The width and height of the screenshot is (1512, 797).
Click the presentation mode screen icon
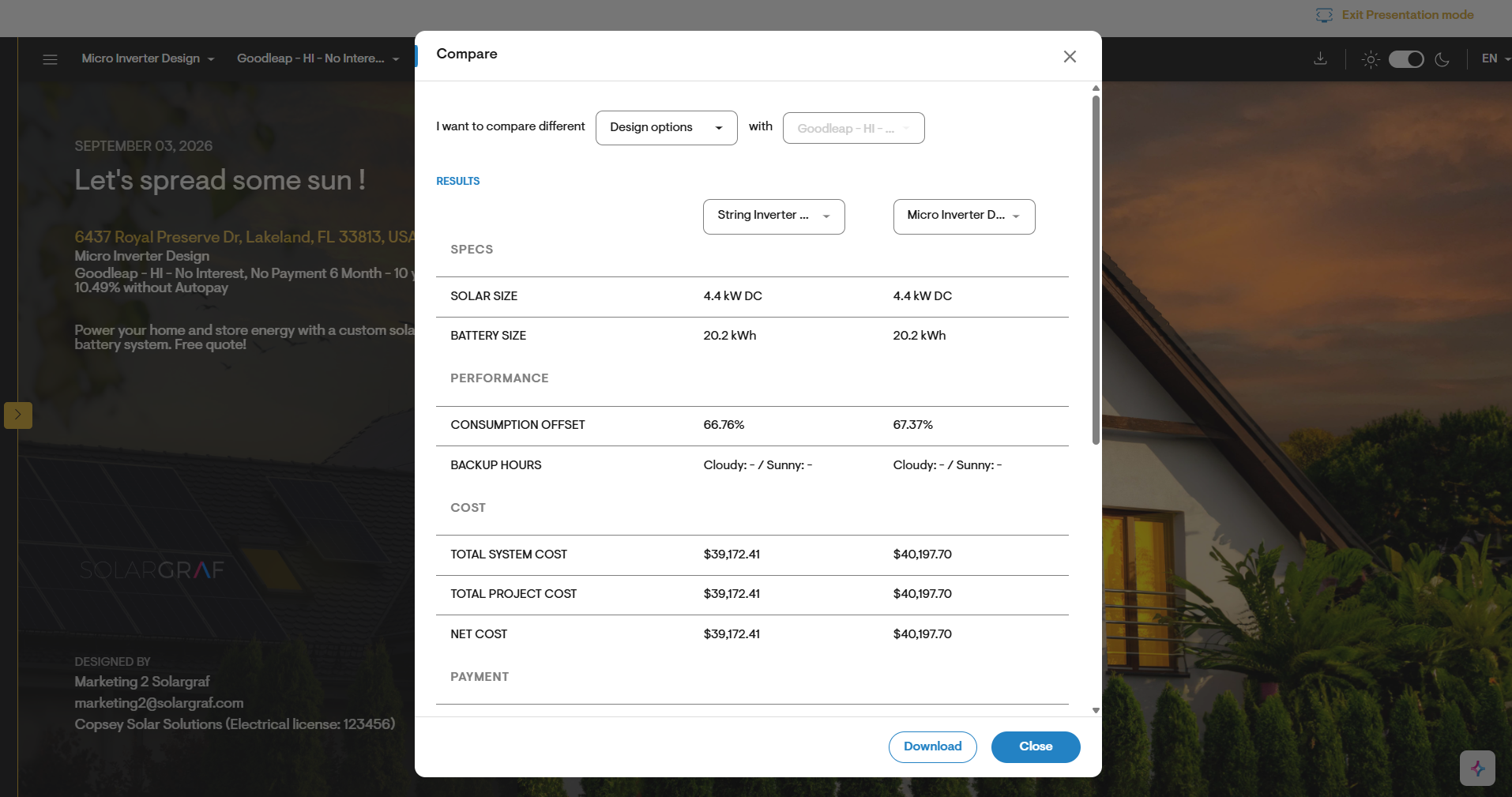(1324, 15)
